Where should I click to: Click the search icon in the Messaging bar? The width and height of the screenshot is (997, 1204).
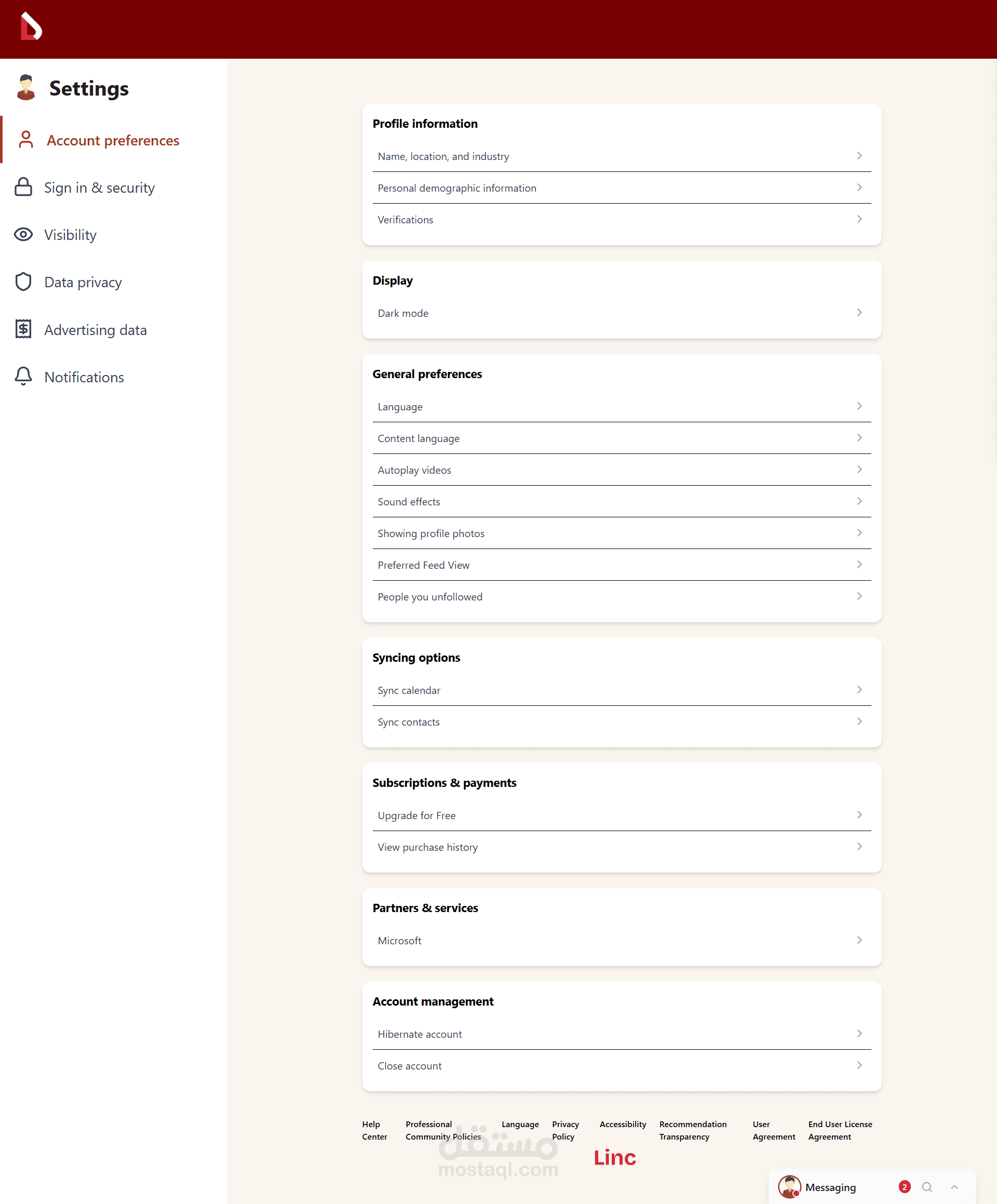coord(926,1187)
